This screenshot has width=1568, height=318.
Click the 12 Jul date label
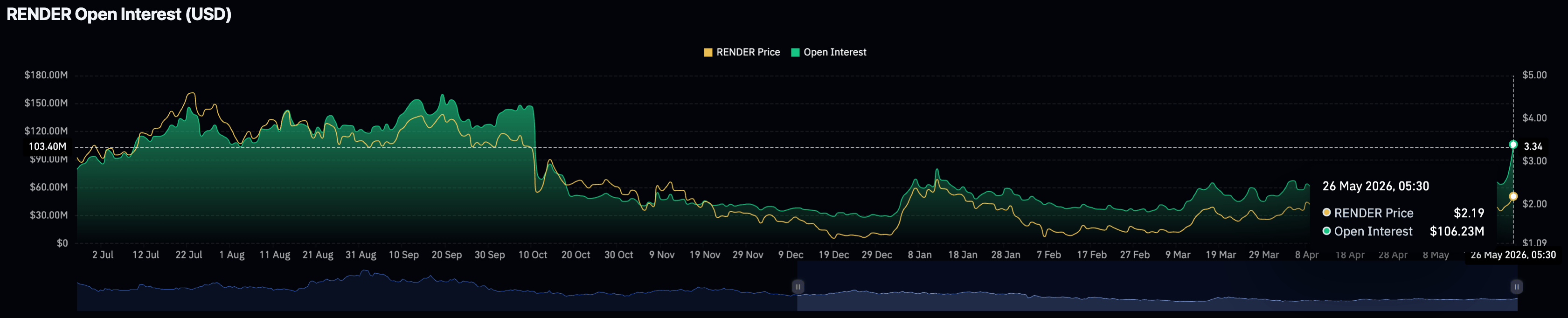point(146,255)
